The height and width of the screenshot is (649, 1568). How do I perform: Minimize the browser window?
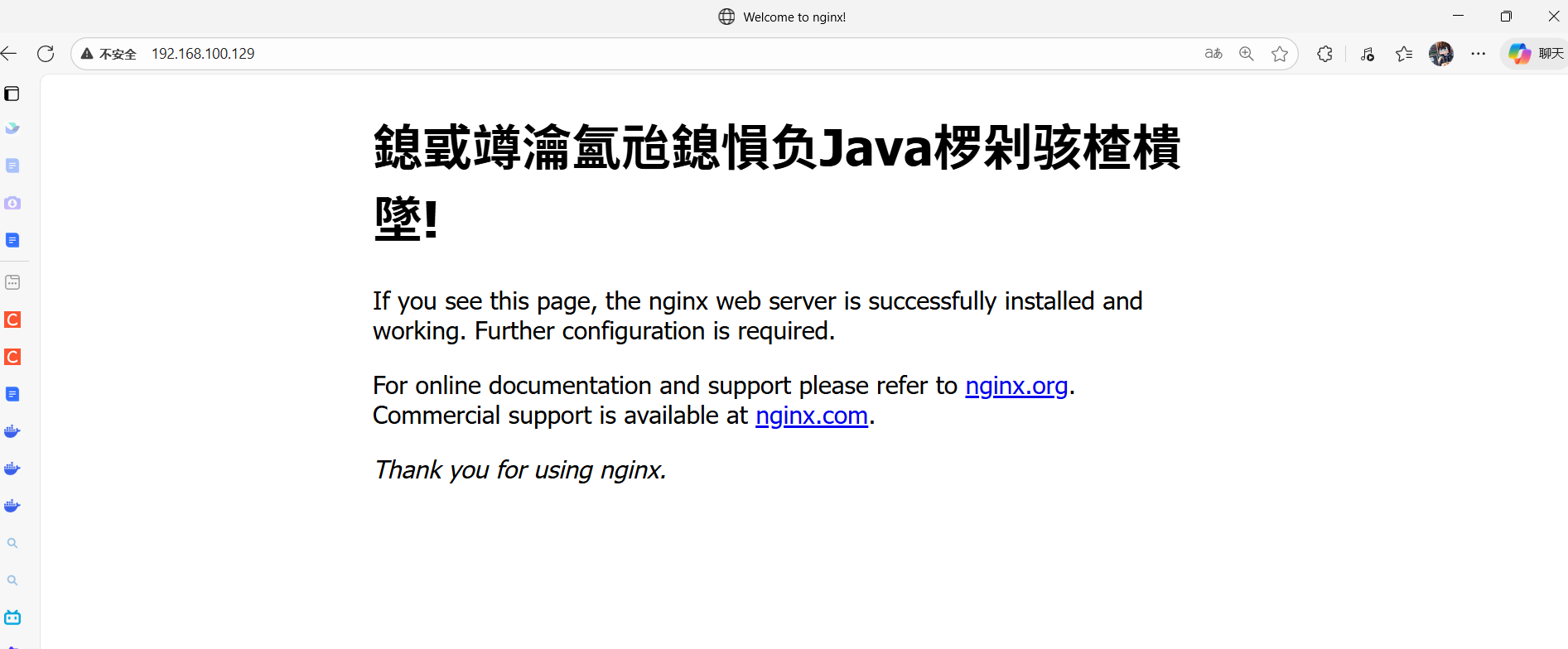(x=1458, y=16)
